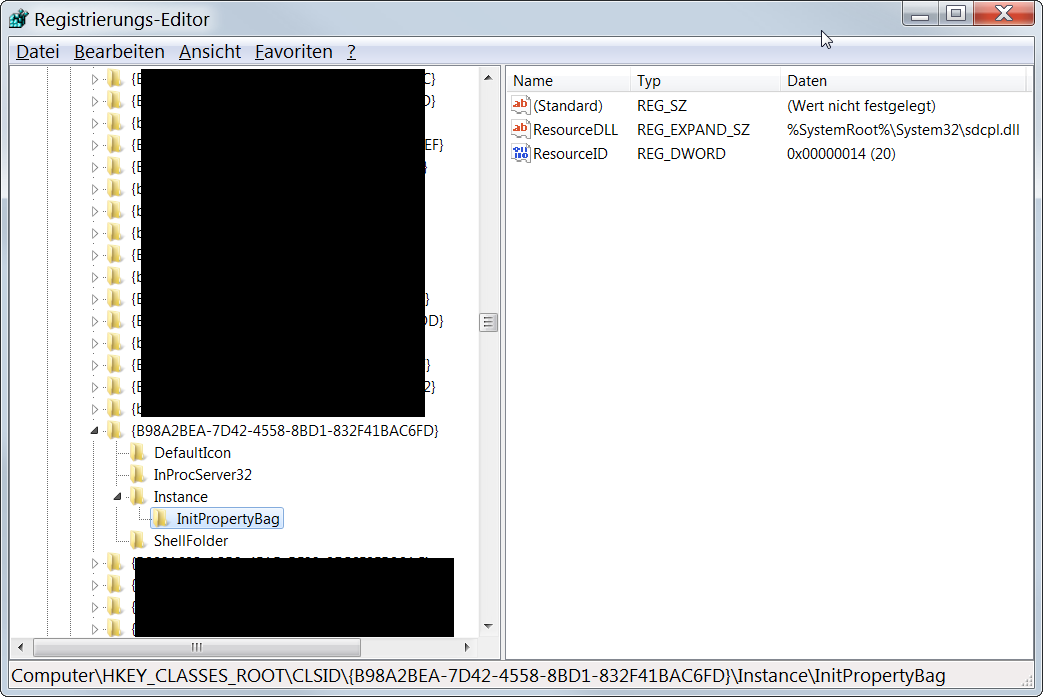Open the Bearbeiten menu
The width and height of the screenshot is (1043, 697).
coord(119,52)
